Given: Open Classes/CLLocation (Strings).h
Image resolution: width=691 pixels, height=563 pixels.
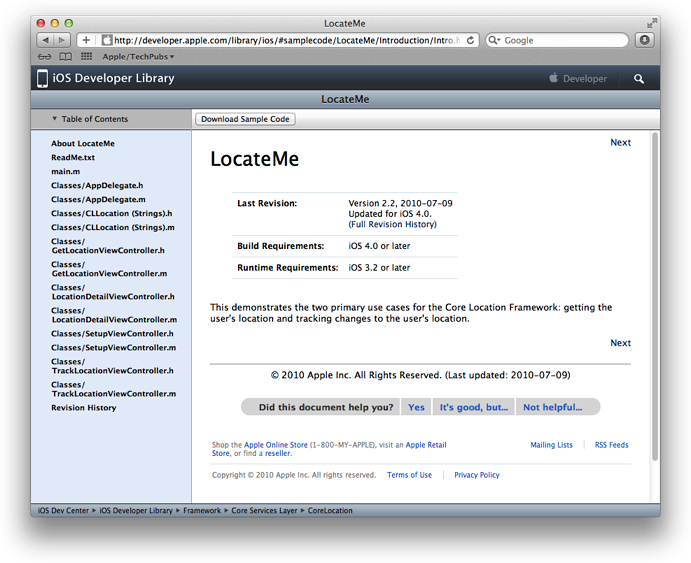Looking at the screenshot, I should tap(111, 214).
